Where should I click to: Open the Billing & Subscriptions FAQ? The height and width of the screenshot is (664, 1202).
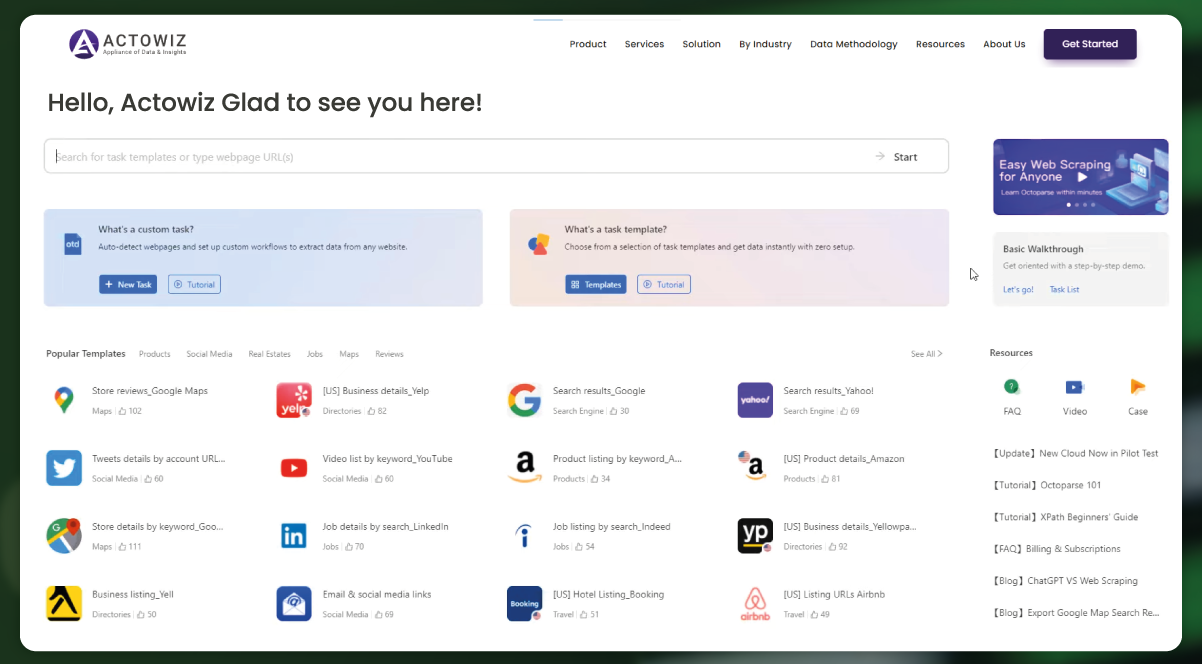(1056, 549)
